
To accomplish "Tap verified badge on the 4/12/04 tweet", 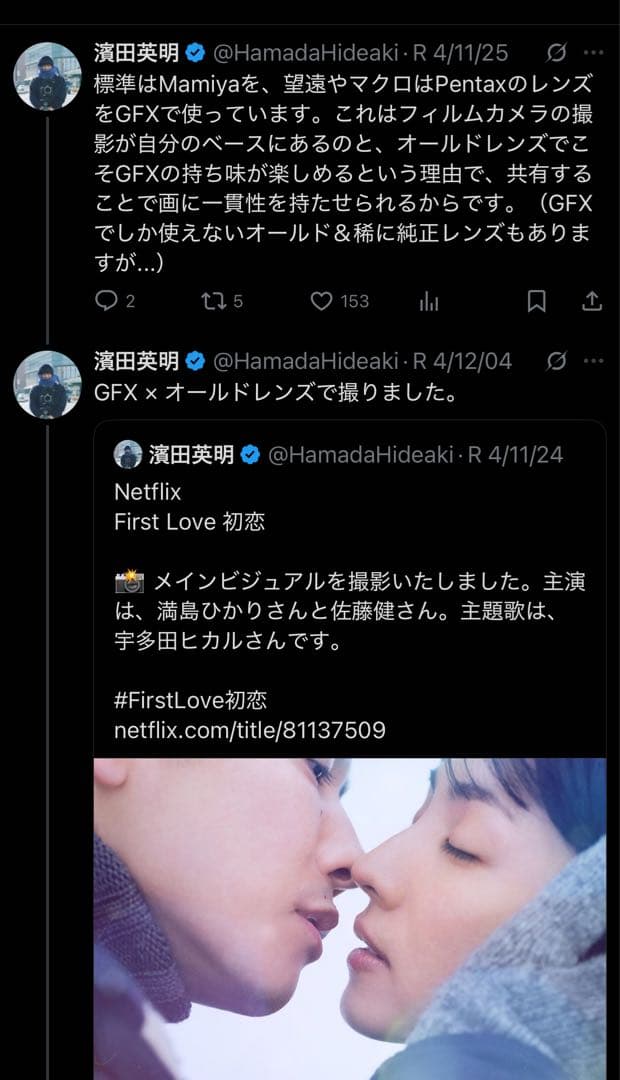I will (196, 361).
